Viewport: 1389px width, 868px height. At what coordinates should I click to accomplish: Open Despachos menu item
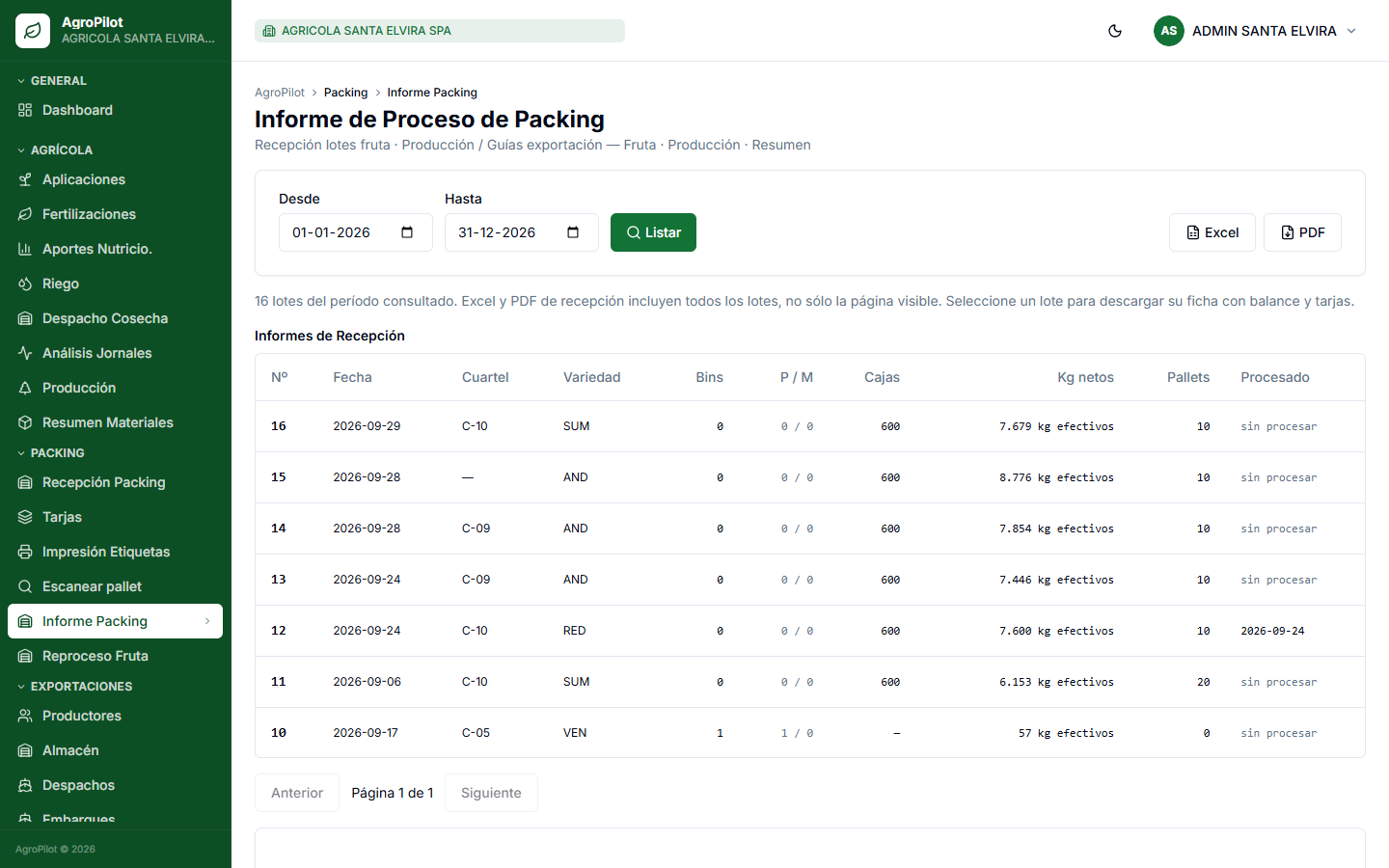(x=116, y=785)
